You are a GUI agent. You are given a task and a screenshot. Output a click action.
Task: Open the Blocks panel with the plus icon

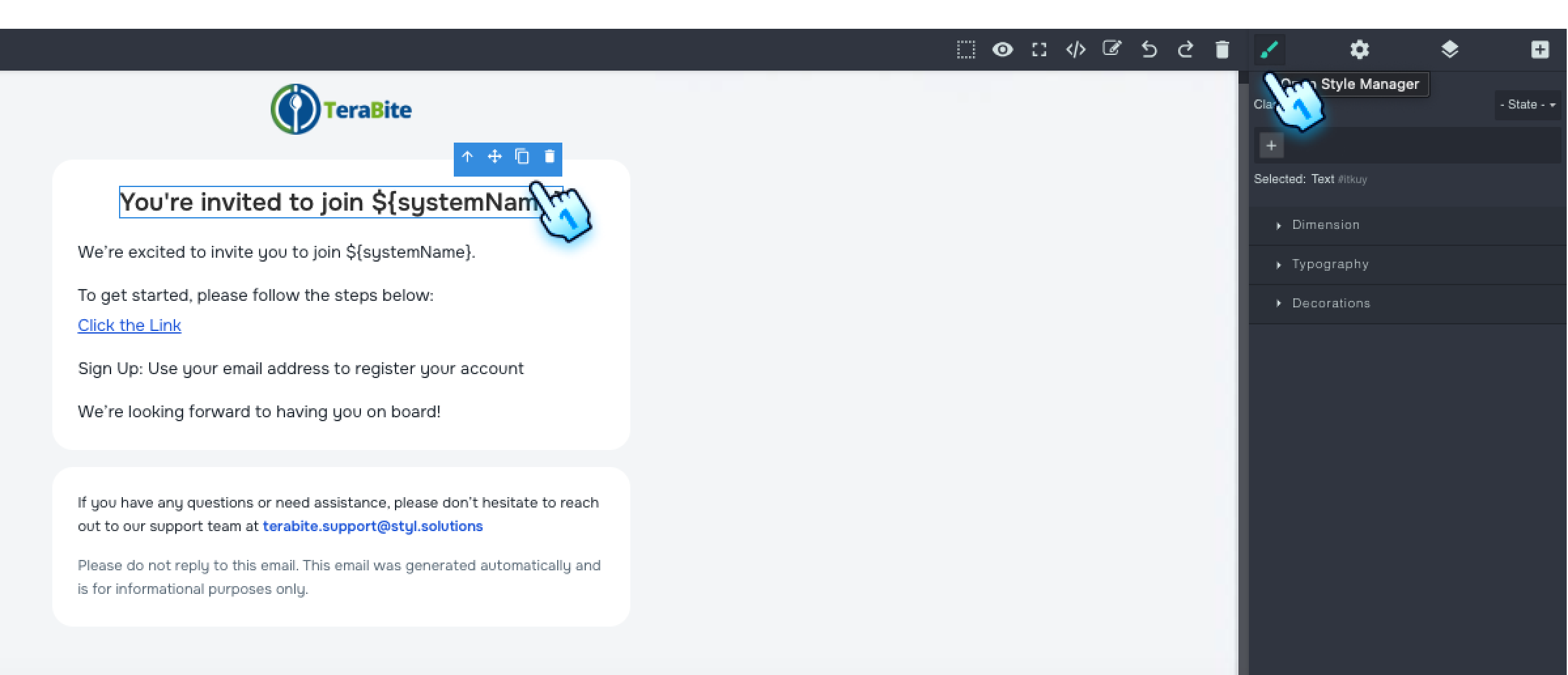[1541, 50]
